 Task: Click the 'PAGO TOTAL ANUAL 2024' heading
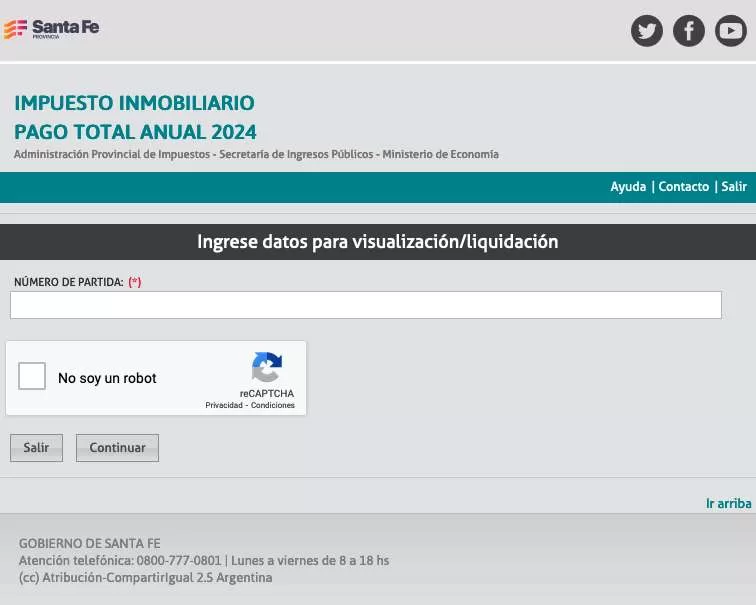pos(135,132)
